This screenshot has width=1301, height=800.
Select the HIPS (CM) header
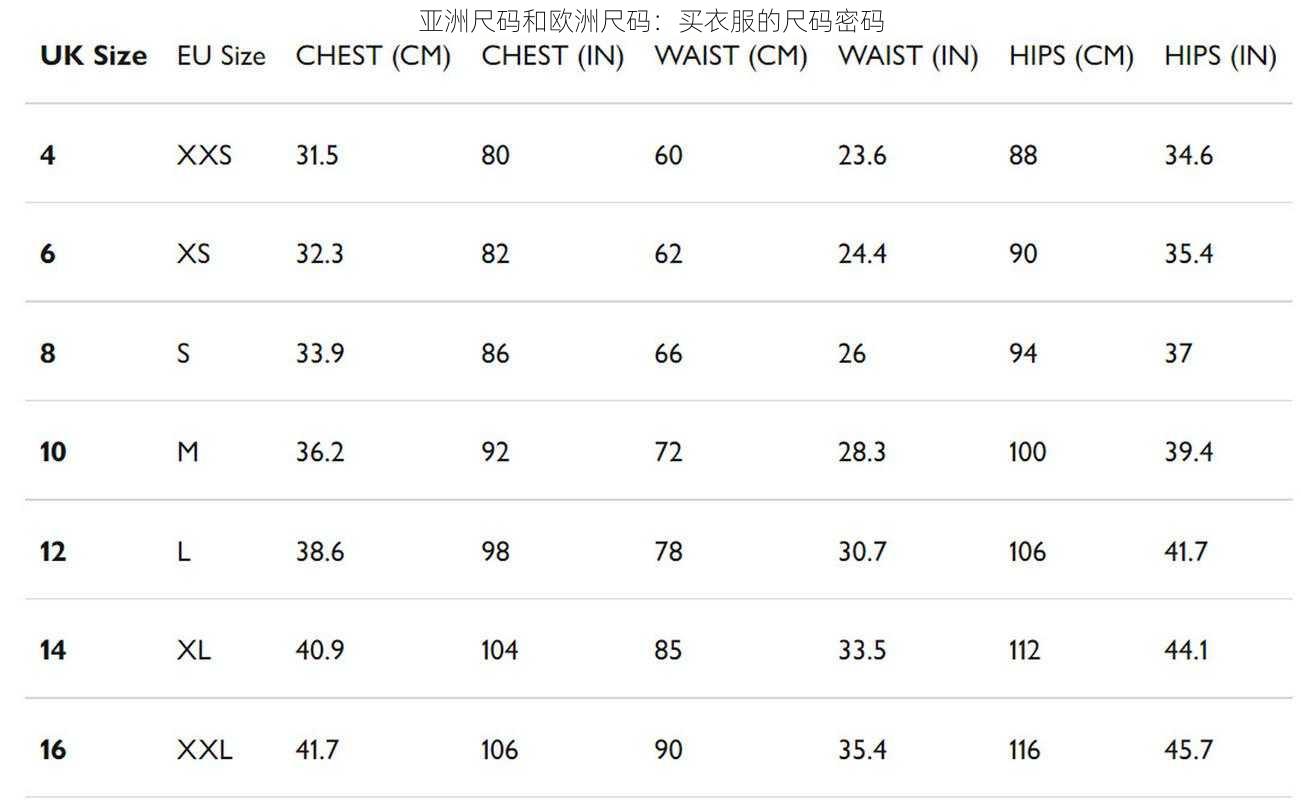(1071, 56)
